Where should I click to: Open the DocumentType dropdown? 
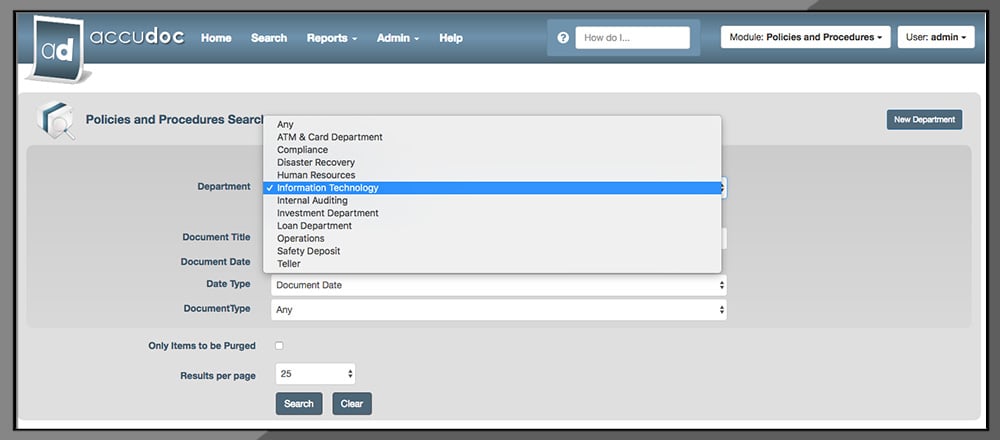click(498, 310)
